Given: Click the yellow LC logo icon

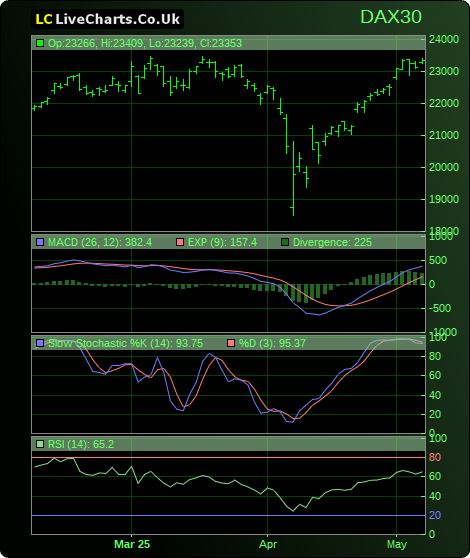Looking at the screenshot, I should 44,19.
